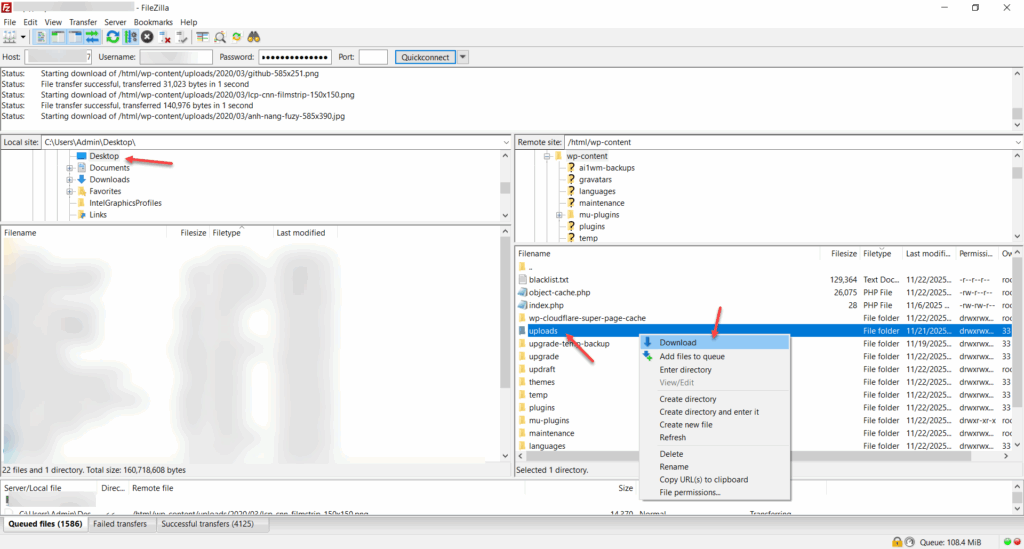Viewport: 1024px width, 549px height.
Task: Cancel the current operation icon
Action: tap(147, 37)
